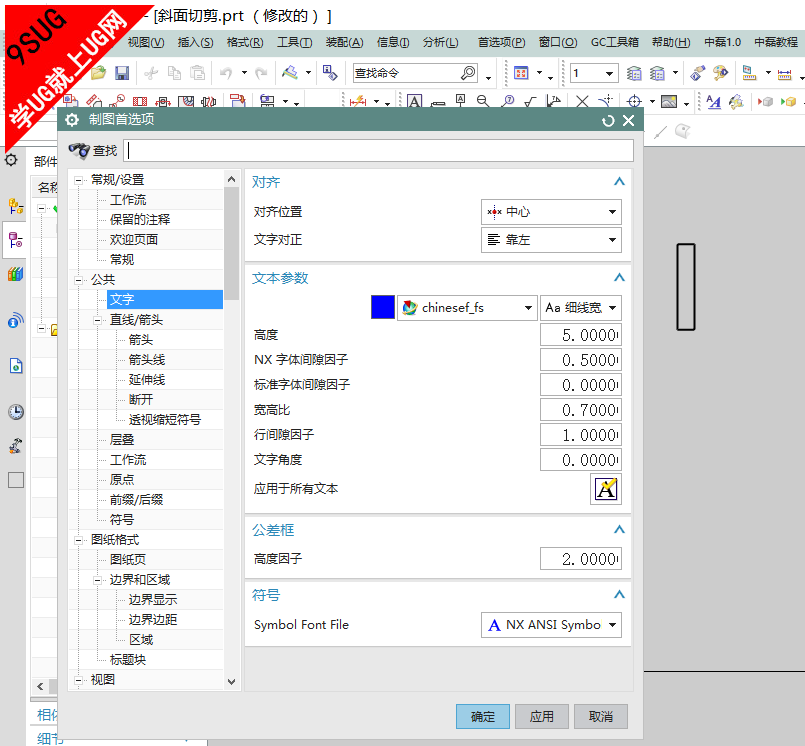
Task: Collapse the 符号 section chevron
Action: pyautogui.click(x=619, y=595)
